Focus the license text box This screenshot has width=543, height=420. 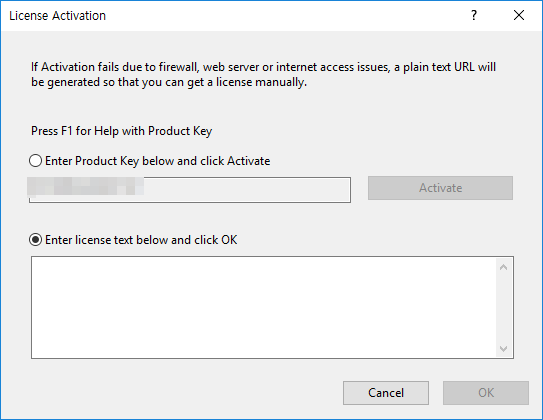coord(264,307)
